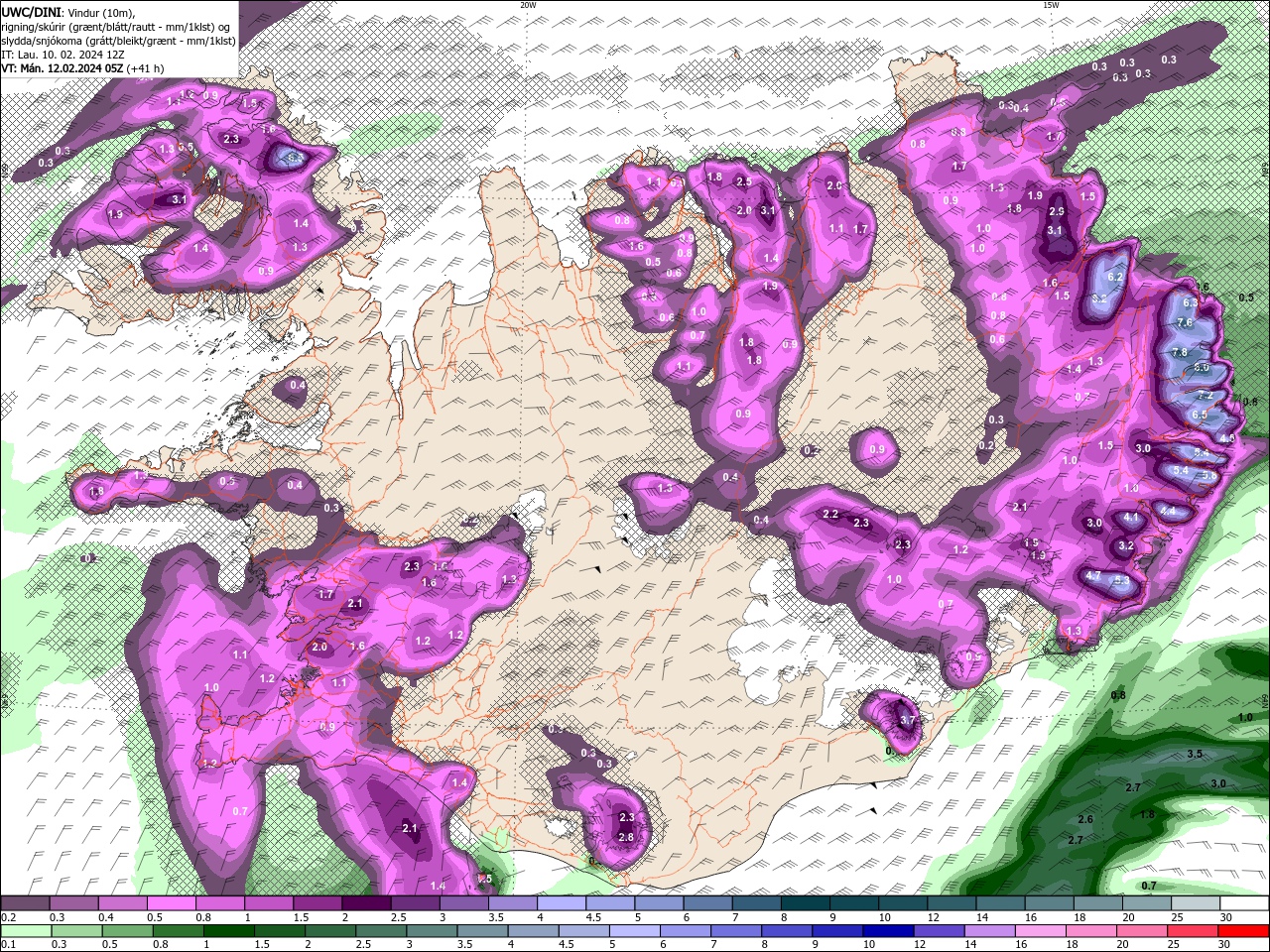Select the dull purple swatch above the 0.2 label

(25, 903)
